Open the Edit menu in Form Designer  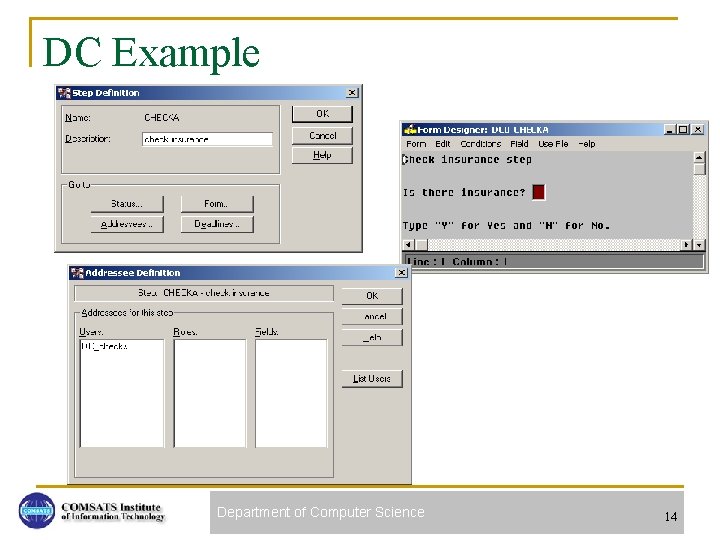[443, 144]
